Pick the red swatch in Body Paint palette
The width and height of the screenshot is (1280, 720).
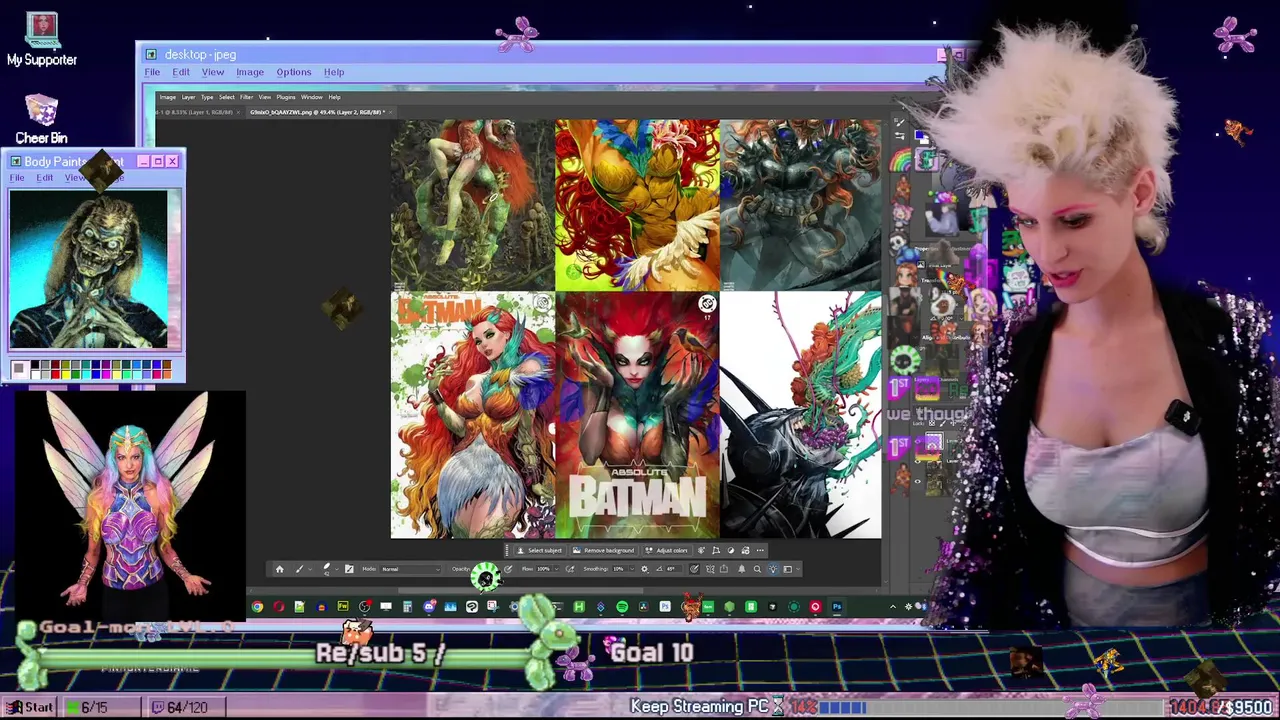click(x=55, y=375)
